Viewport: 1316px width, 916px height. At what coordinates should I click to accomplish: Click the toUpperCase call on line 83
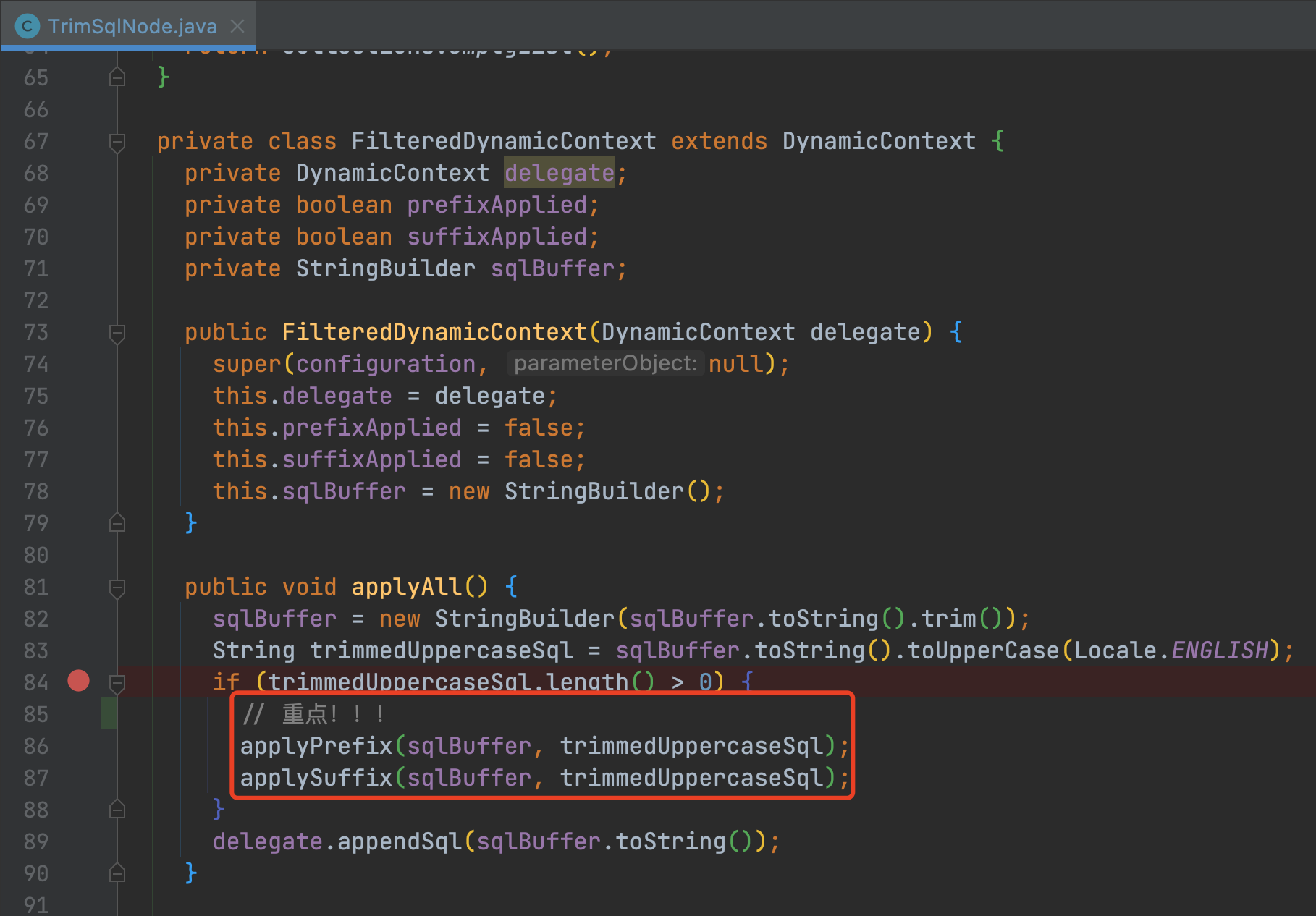click(984, 650)
